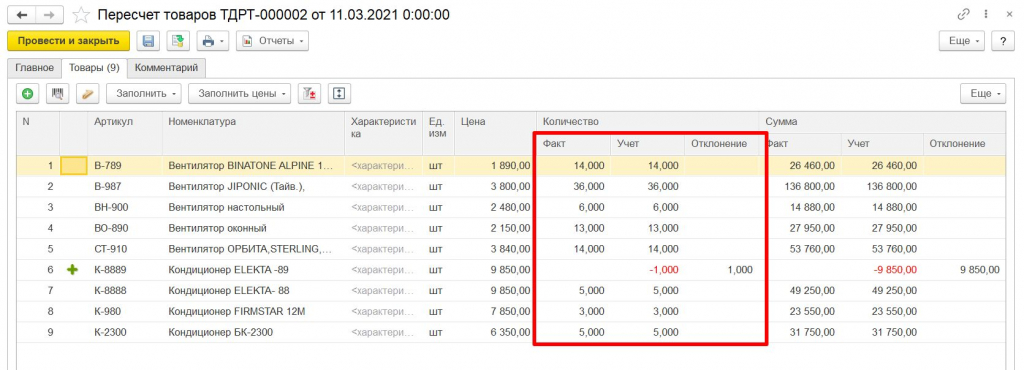Click article cell CT-910
1024x370 pixels.
(125, 249)
